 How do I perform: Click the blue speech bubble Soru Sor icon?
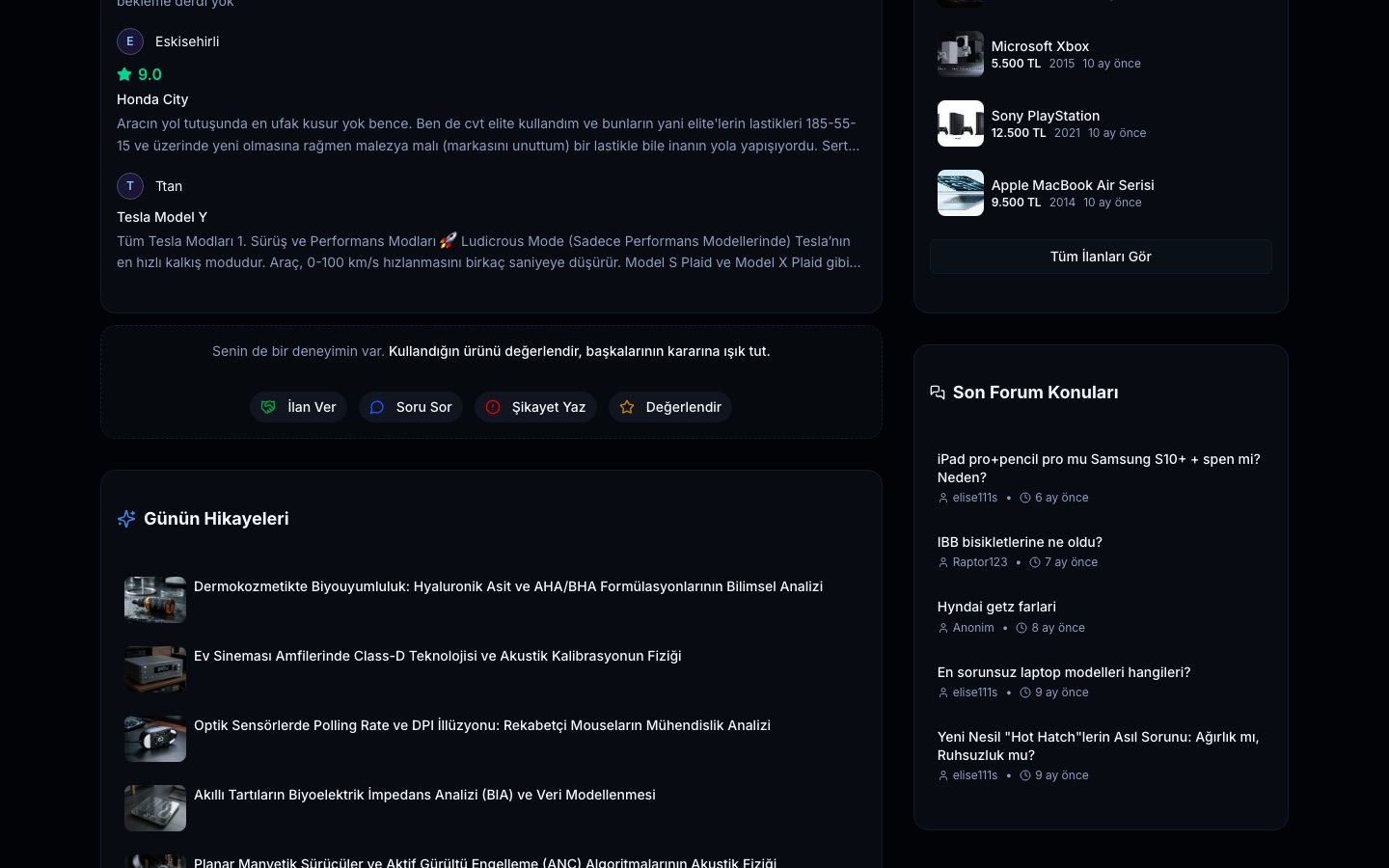click(x=377, y=407)
